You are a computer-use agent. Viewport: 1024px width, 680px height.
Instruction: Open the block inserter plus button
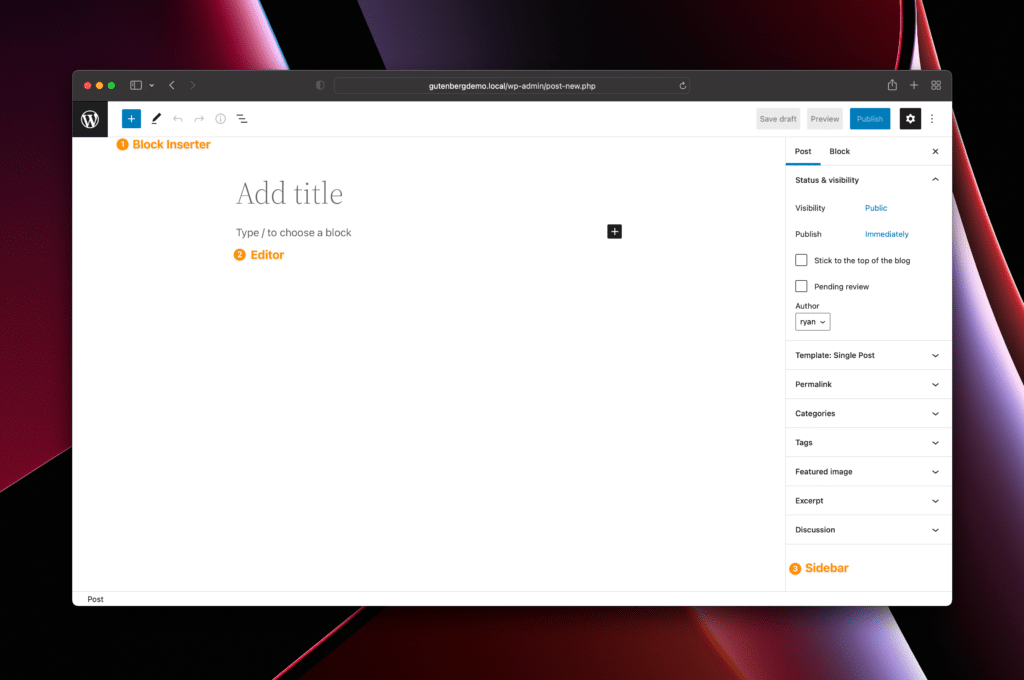point(131,119)
